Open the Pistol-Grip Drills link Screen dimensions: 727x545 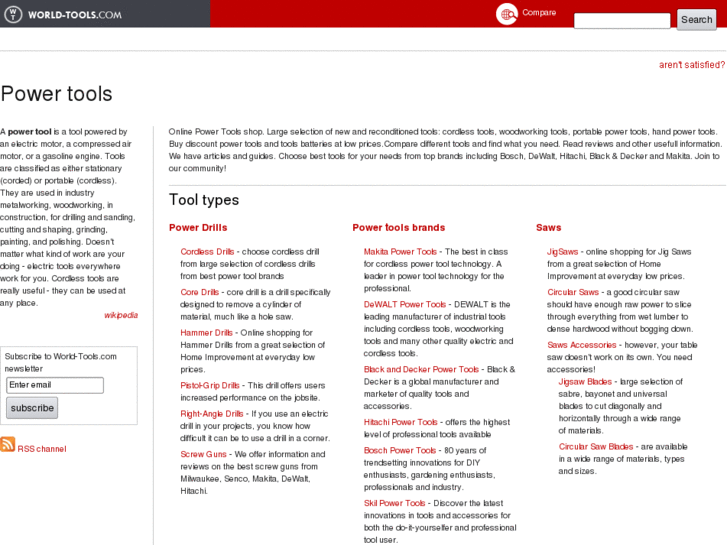[x=210, y=385]
